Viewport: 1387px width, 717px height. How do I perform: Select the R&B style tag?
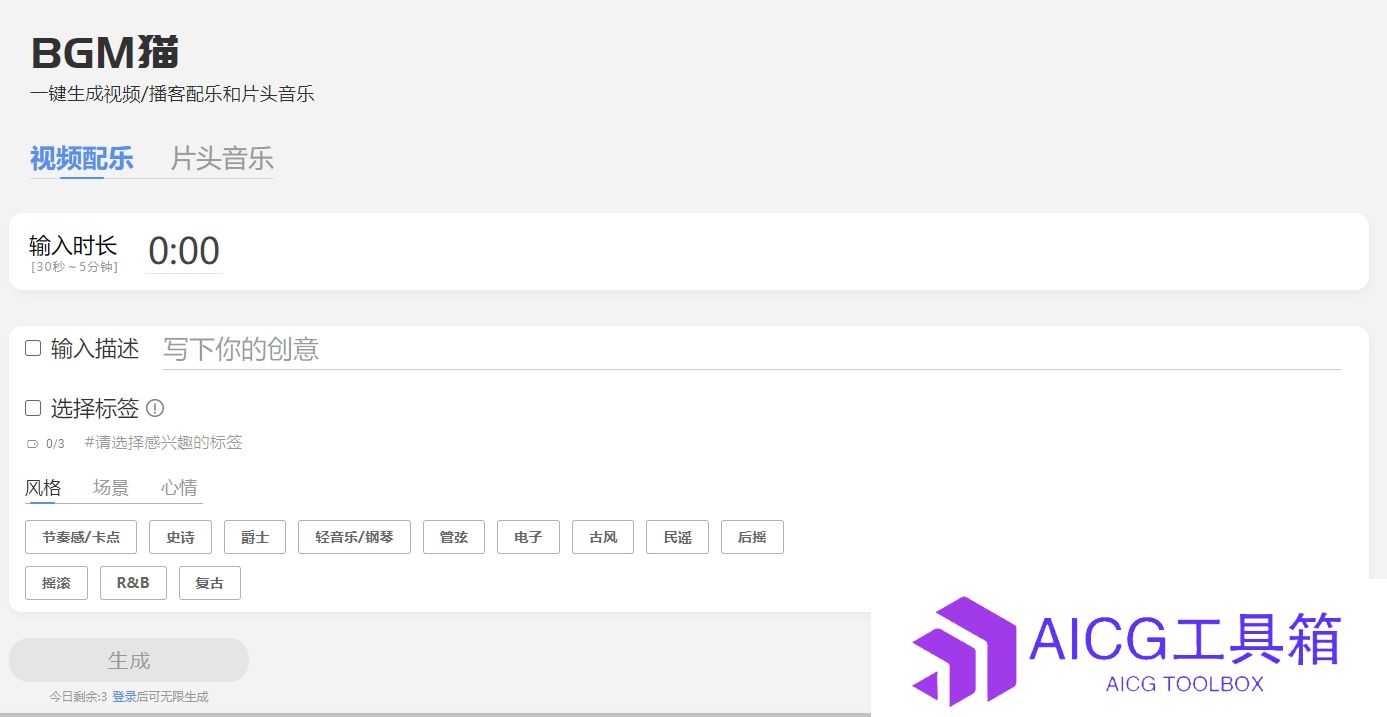pyautogui.click(x=133, y=583)
